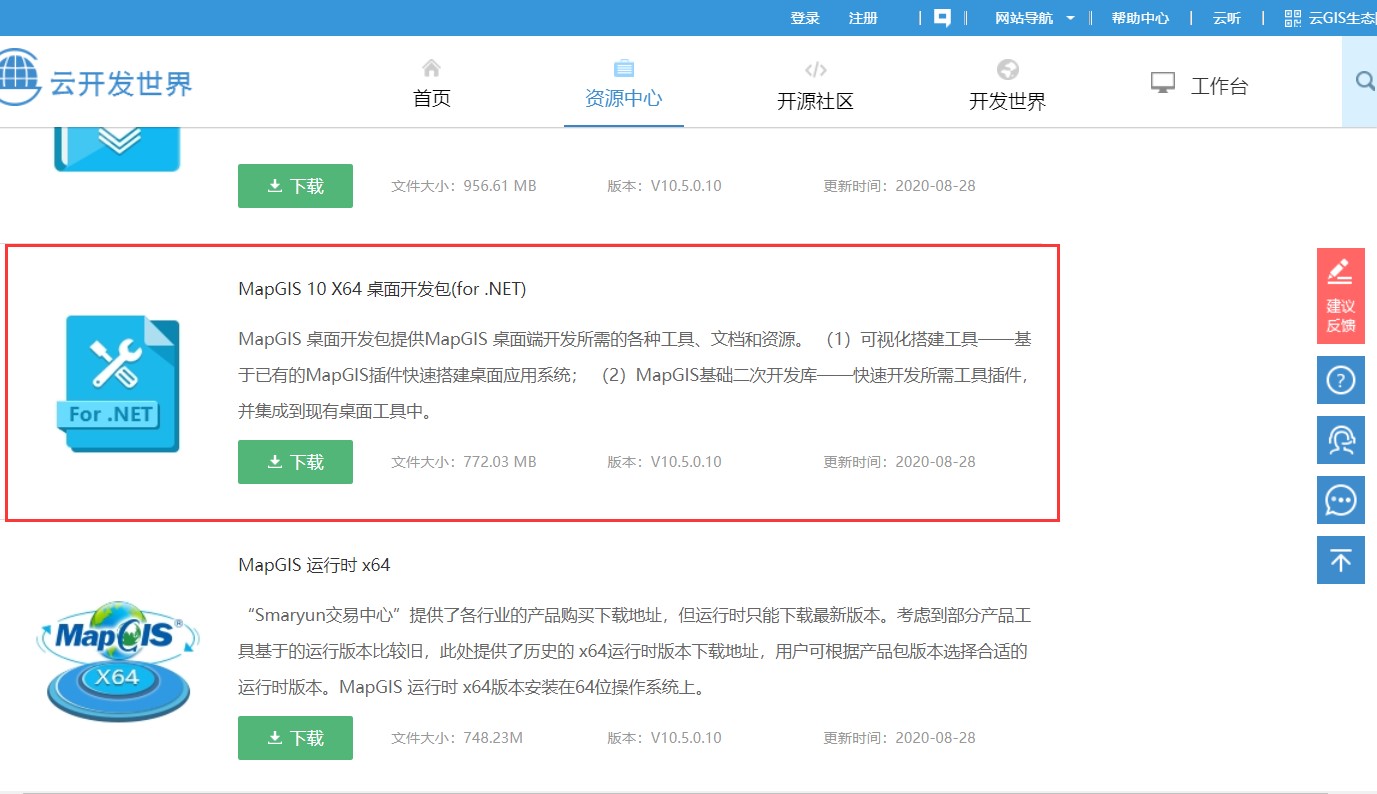The width and height of the screenshot is (1377, 794).
Task: Click the MapGIS X64 runtime logo
Action: pos(118,660)
